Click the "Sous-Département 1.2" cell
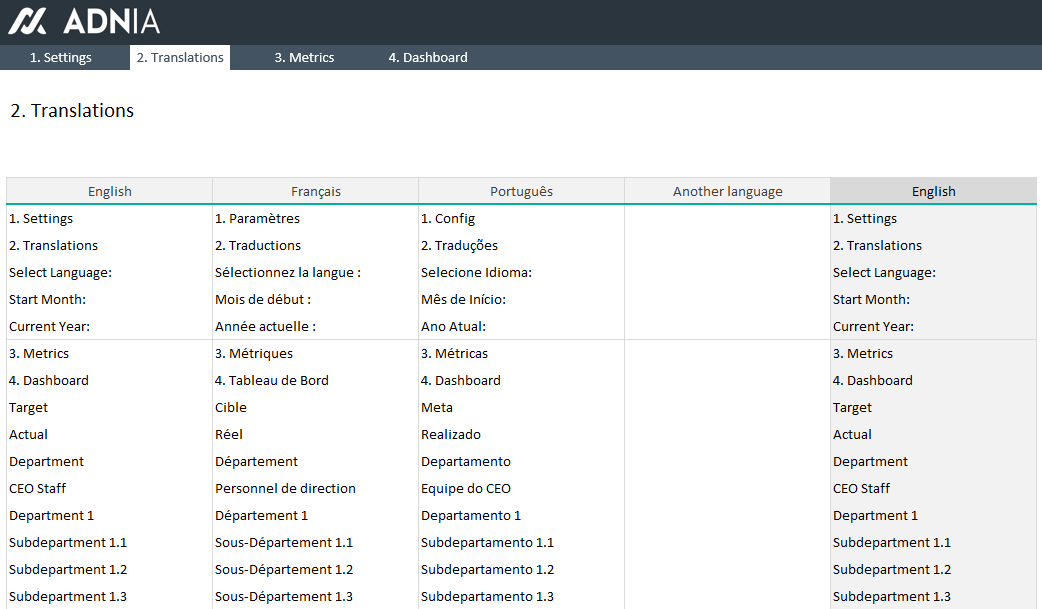The image size is (1042, 609). pos(284,569)
